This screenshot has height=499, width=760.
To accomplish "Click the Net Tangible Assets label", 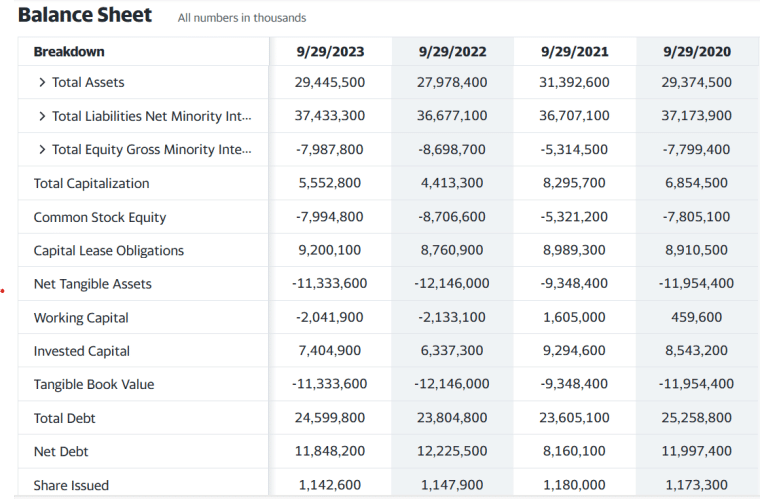I will click(93, 284).
